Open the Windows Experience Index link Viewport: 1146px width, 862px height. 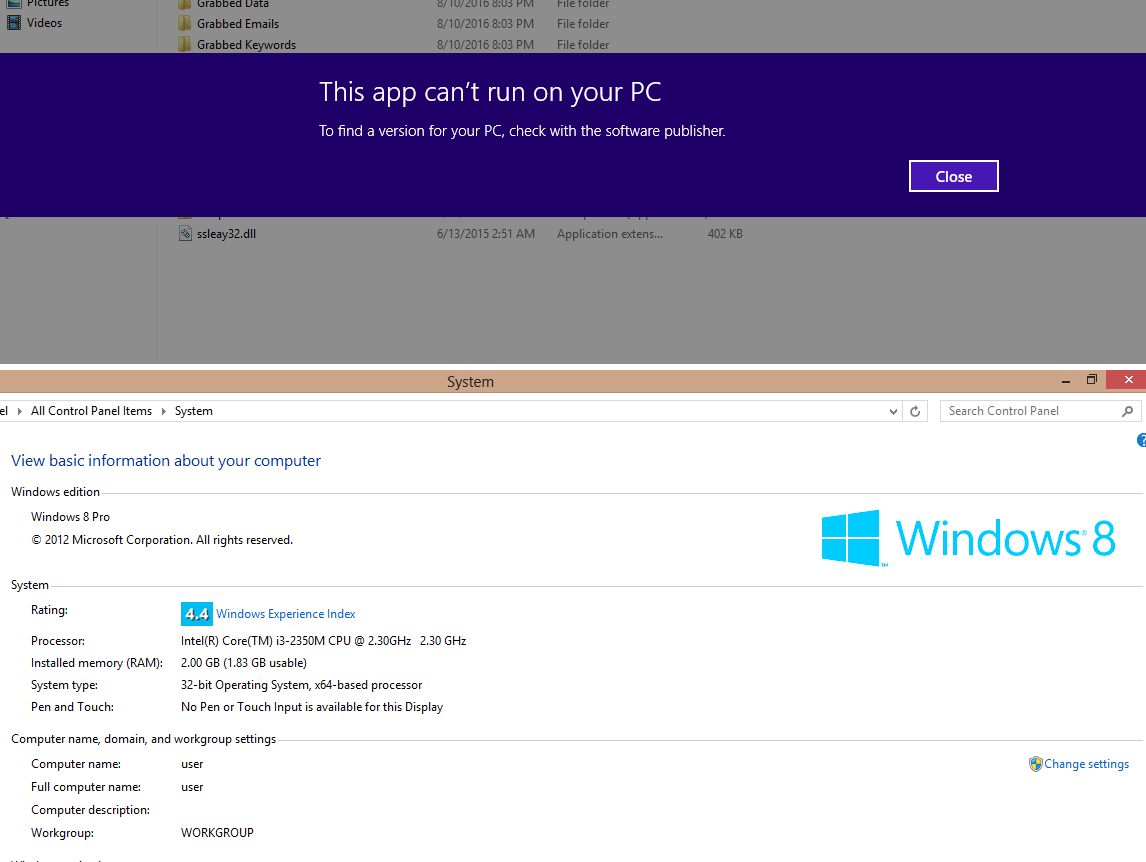[x=286, y=614]
